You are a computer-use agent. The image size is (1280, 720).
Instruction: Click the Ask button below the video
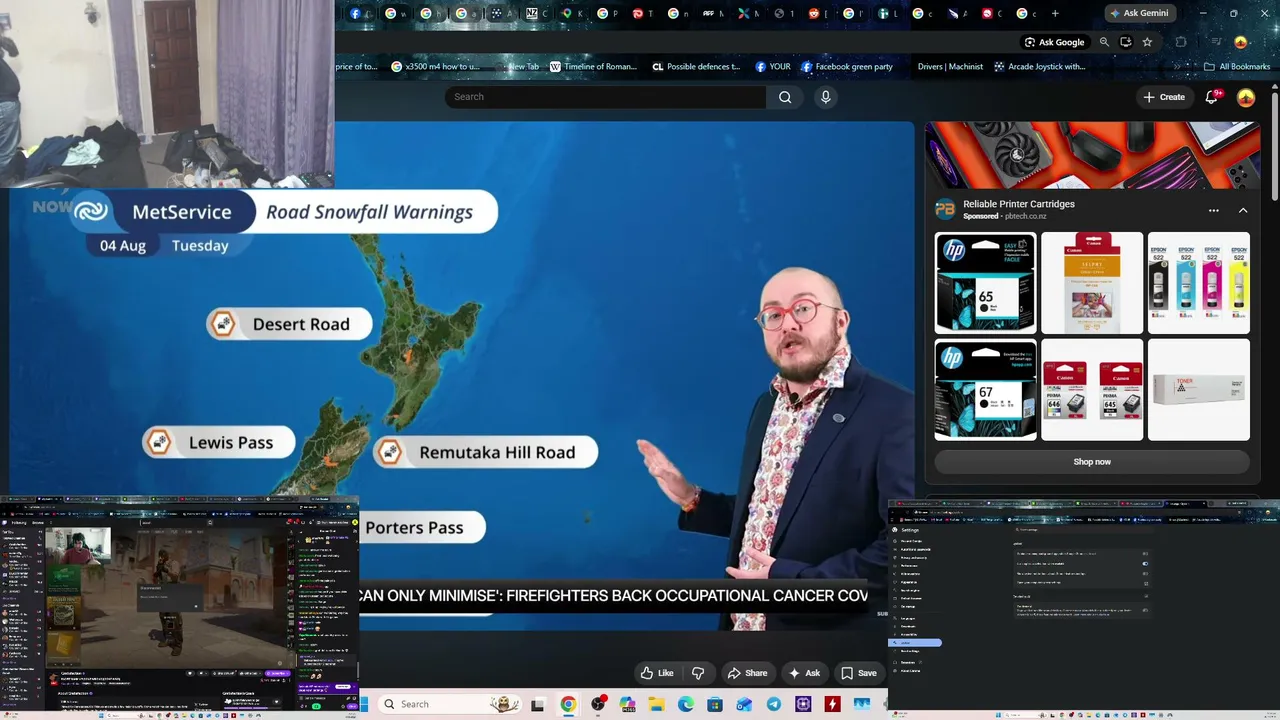(804, 673)
